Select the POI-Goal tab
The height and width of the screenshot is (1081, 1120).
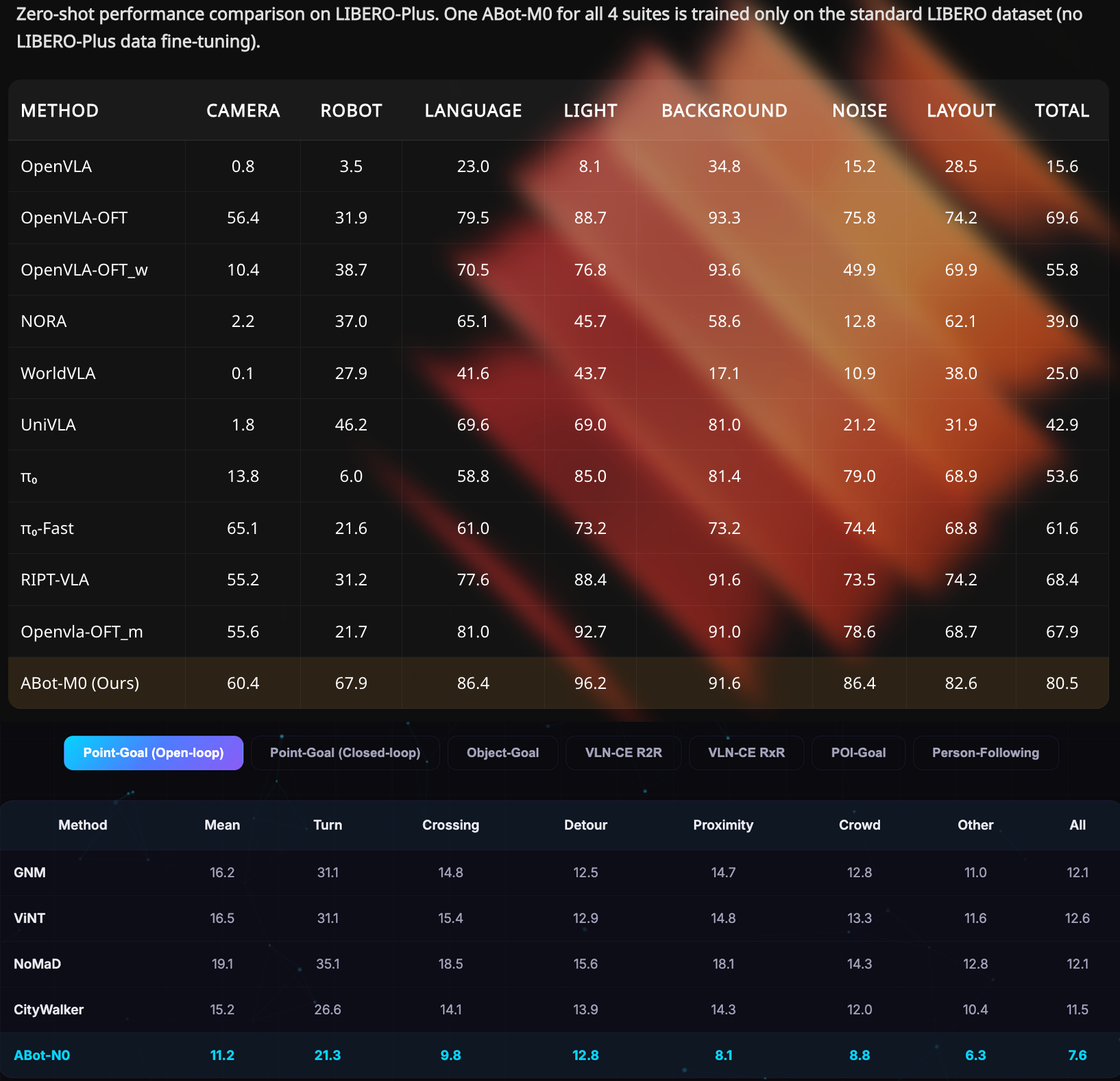pyautogui.click(x=858, y=753)
